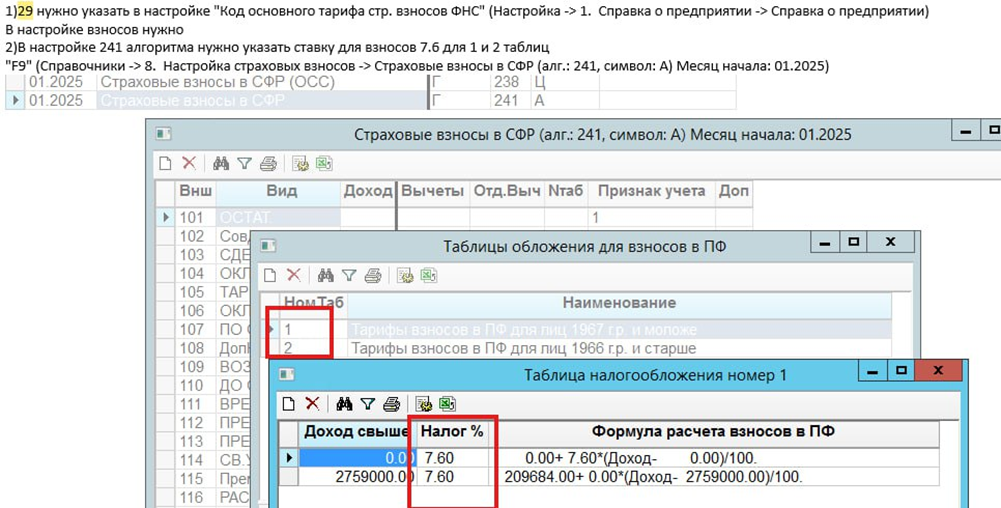Viewport: 1001px width, 508px height.
Task: Open binoculars search in Таблицы обложения window
Action: coord(326,275)
